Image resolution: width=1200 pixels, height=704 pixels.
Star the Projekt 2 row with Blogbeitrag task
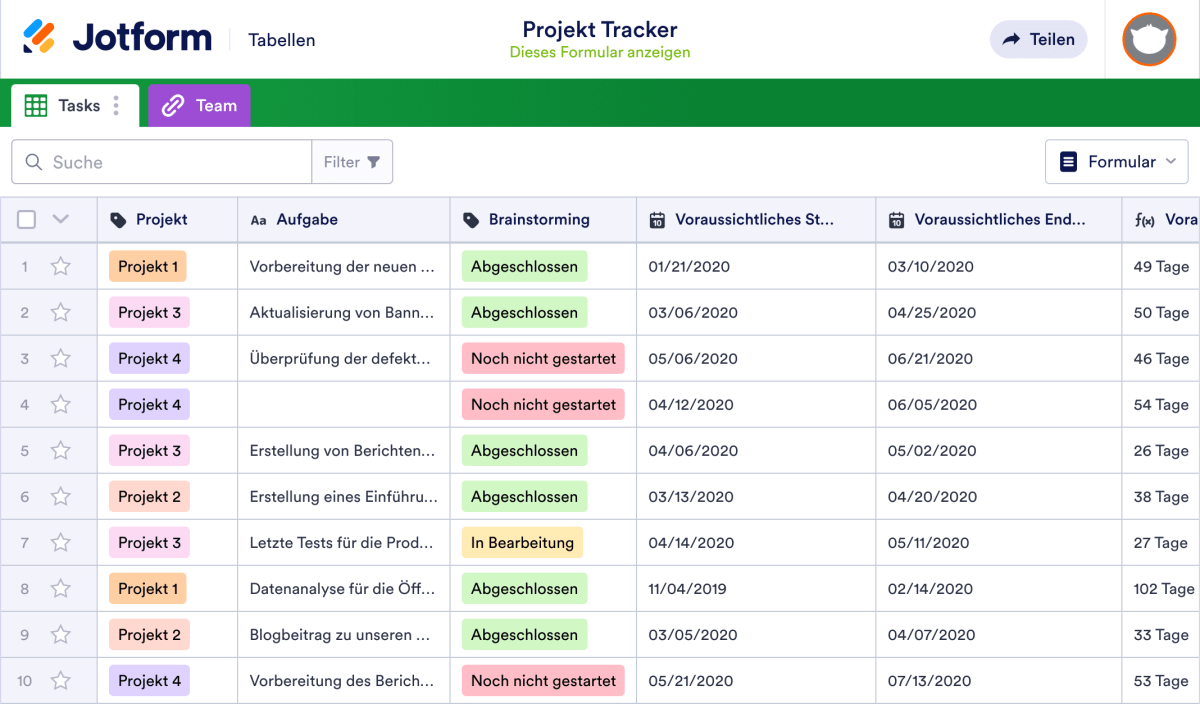pyautogui.click(x=60, y=634)
